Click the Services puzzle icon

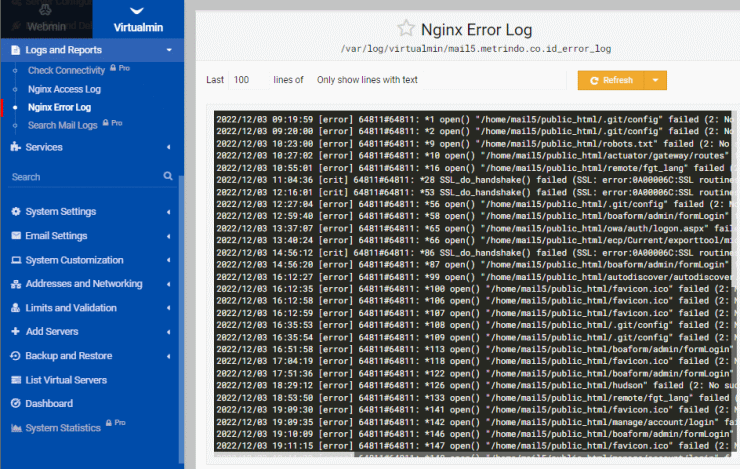click(16, 147)
